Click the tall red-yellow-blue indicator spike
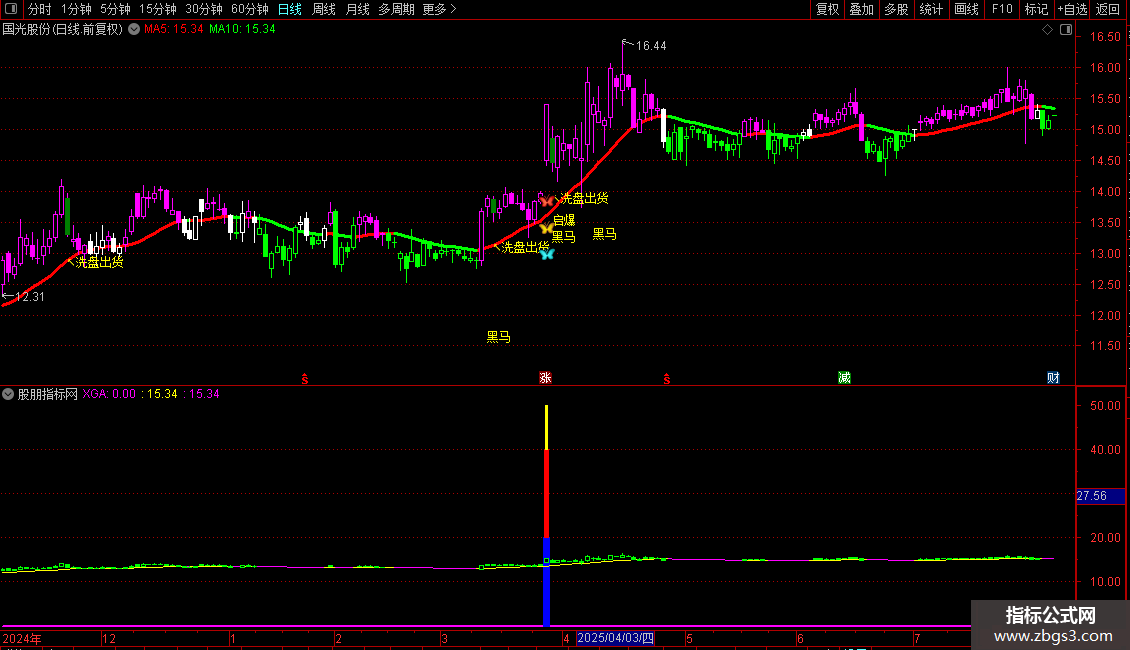This screenshot has height=650, width=1130. [546, 515]
